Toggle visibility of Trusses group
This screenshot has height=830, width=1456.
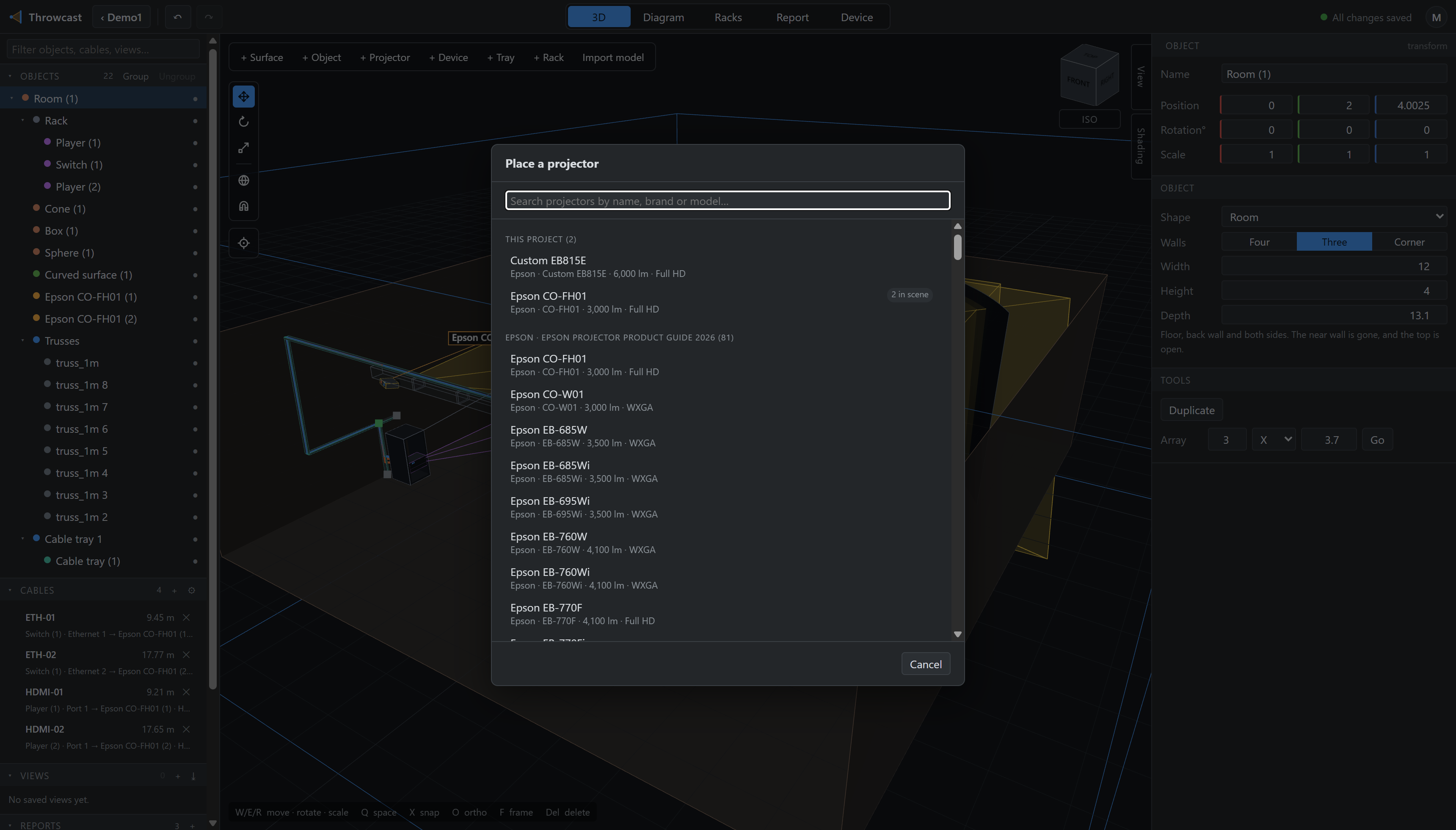click(x=196, y=341)
